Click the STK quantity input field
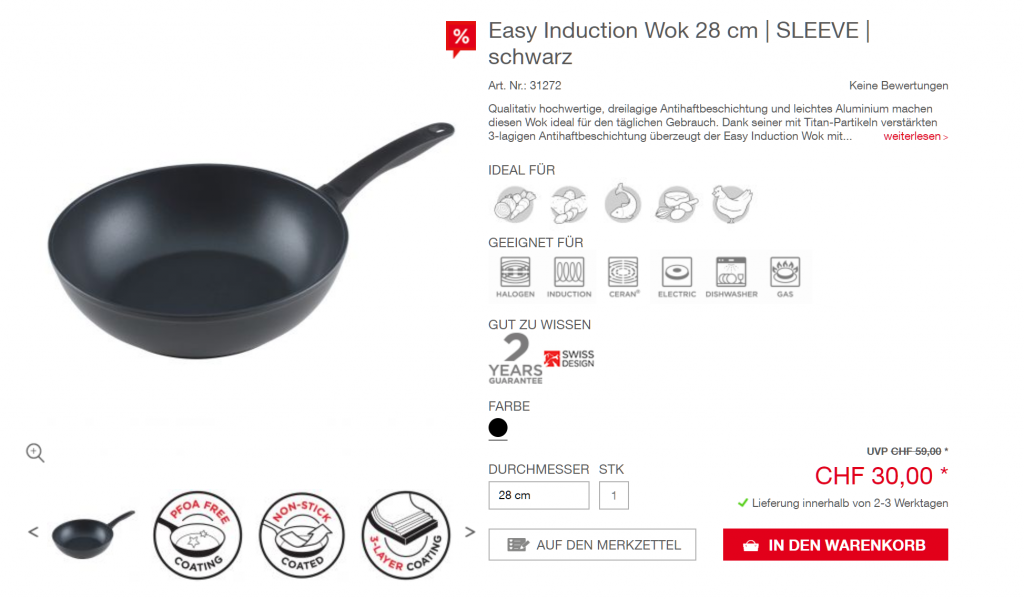 tap(614, 495)
